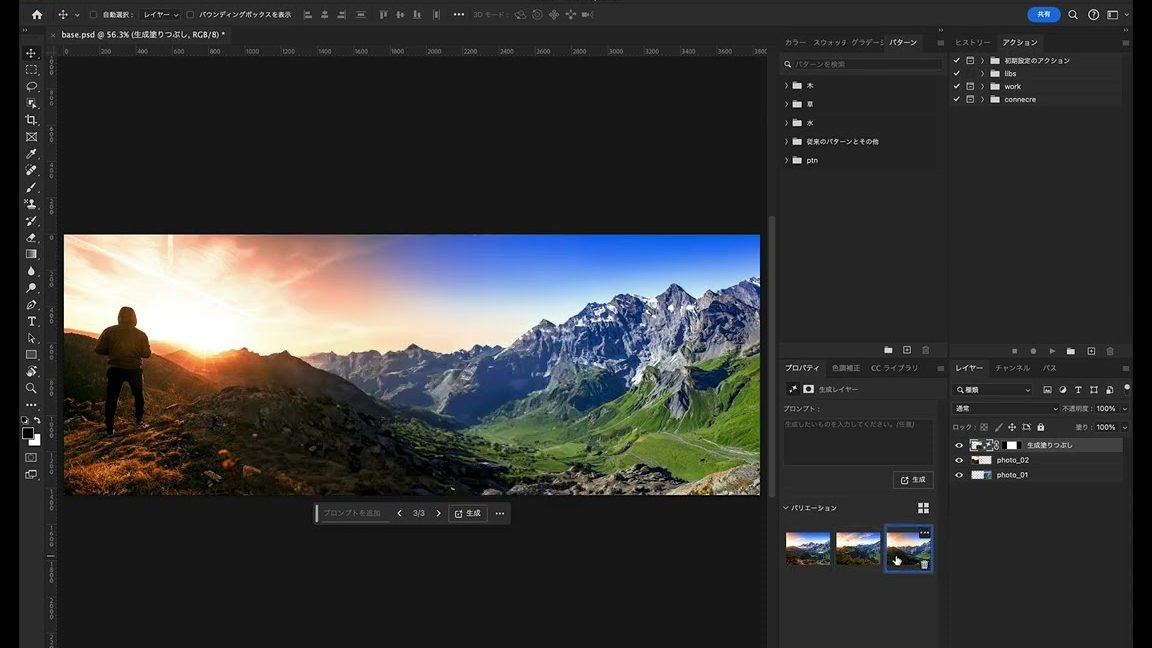Select the Pen tool
The height and width of the screenshot is (648, 1152).
pyautogui.click(x=31, y=305)
